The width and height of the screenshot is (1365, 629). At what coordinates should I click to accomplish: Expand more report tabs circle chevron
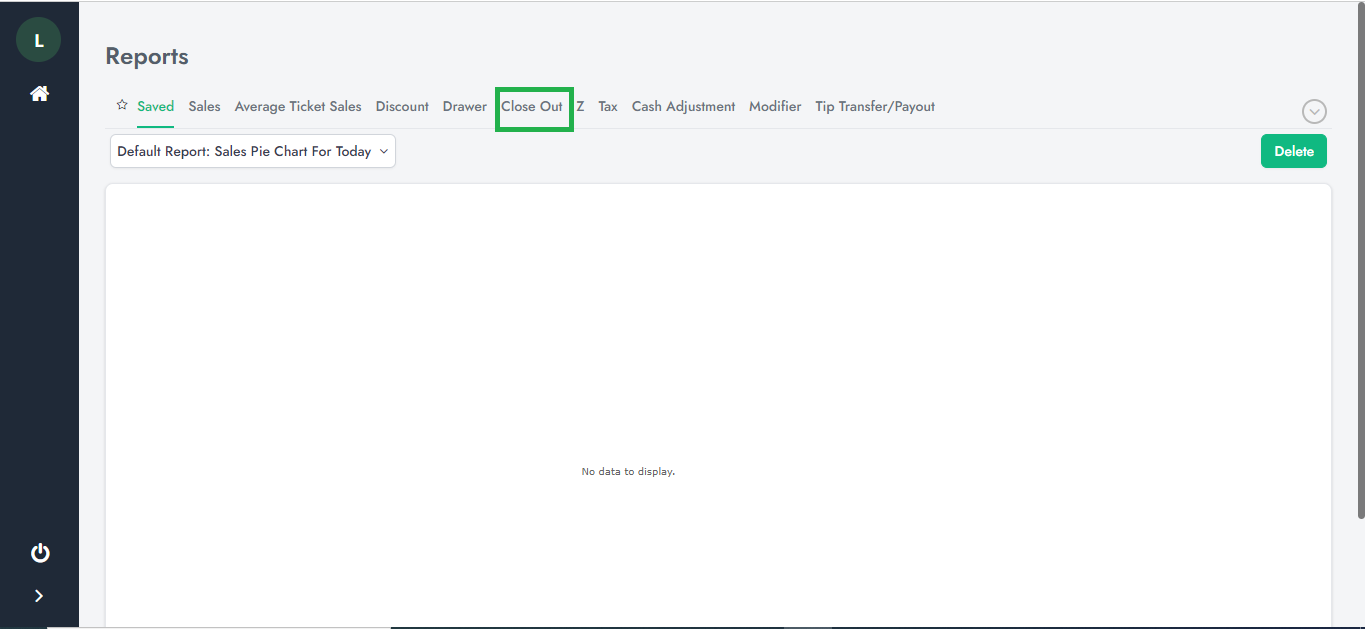(x=1314, y=112)
